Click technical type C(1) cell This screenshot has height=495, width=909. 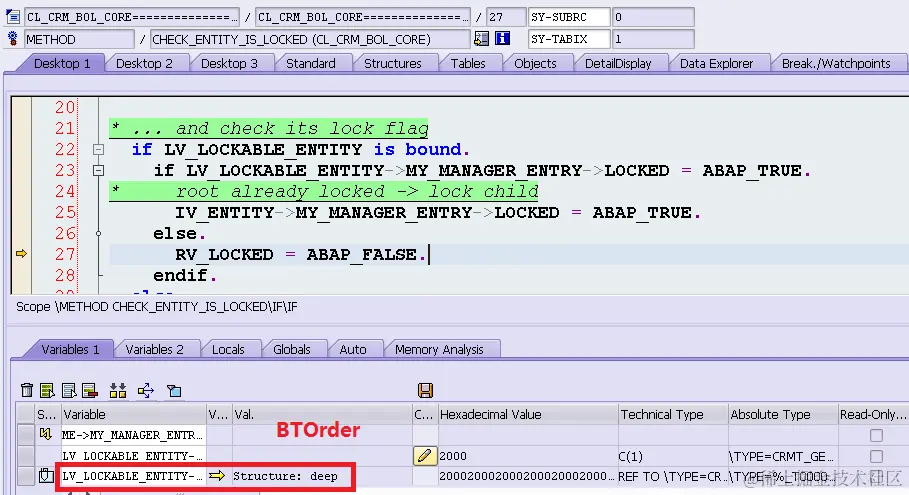pyautogui.click(x=672, y=456)
